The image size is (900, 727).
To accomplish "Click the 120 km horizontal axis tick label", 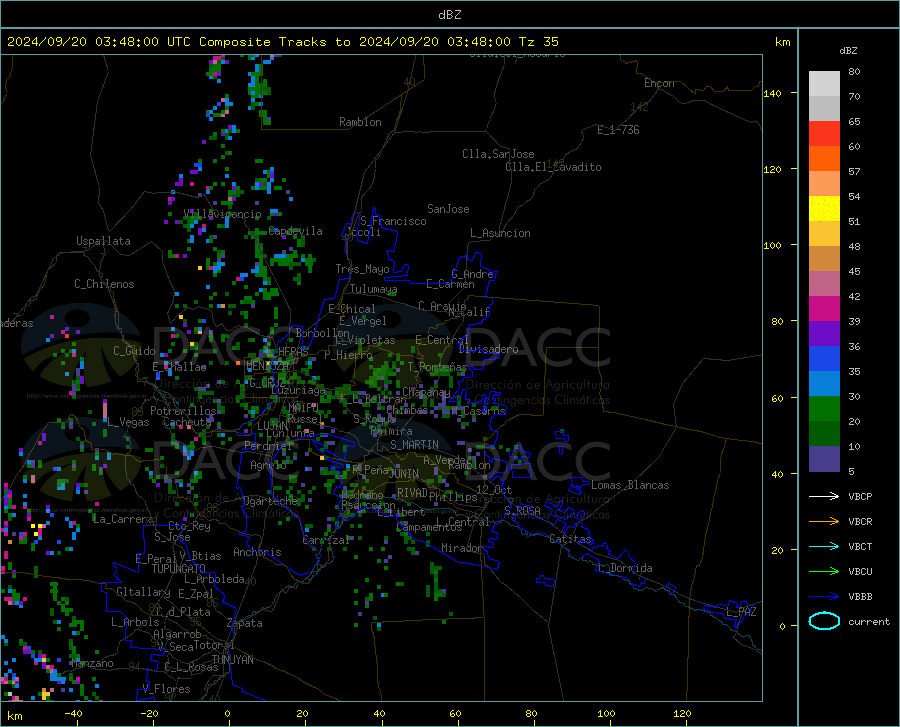I will pyautogui.click(x=682, y=714).
